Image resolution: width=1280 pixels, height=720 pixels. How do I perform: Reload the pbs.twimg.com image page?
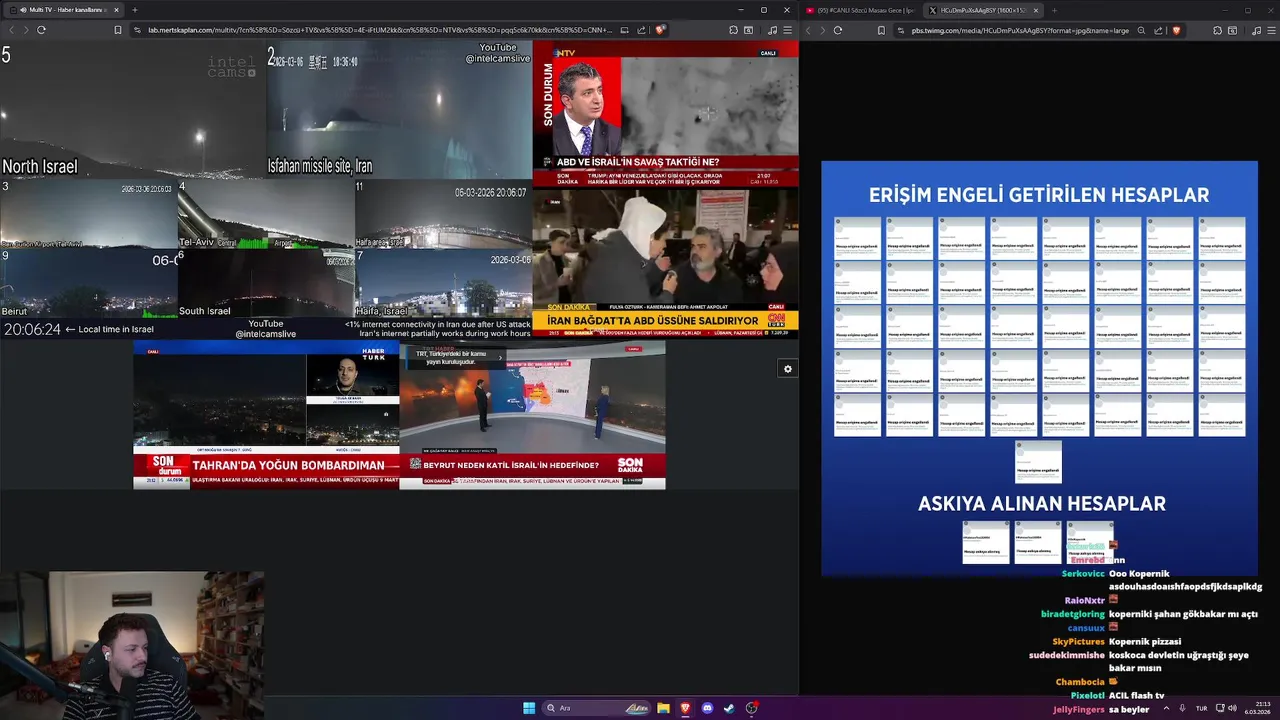[x=838, y=30]
